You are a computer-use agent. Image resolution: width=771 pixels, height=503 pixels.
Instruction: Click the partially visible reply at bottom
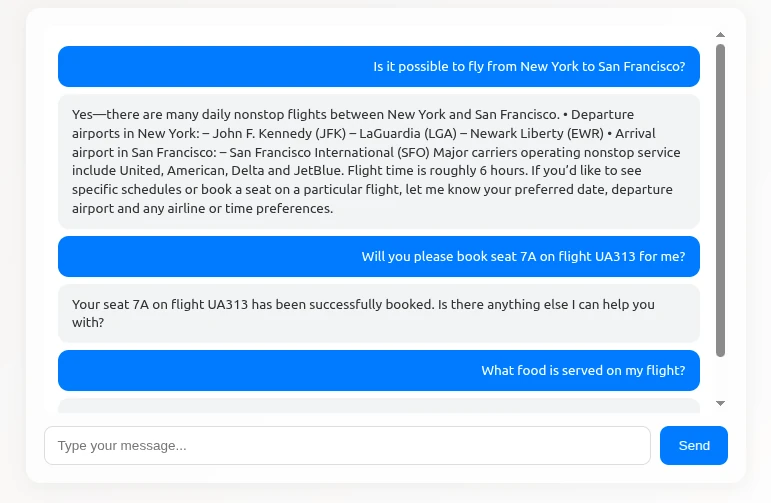click(378, 406)
